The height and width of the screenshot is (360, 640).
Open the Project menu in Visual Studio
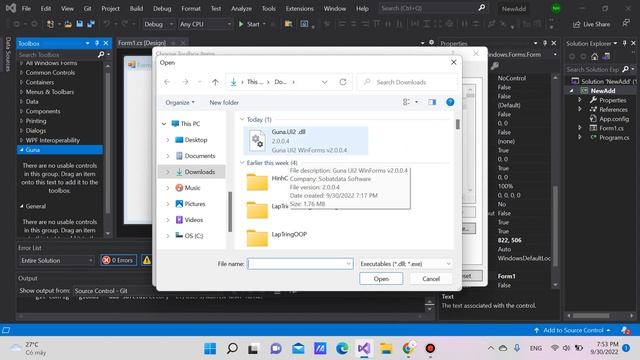point(111,8)
